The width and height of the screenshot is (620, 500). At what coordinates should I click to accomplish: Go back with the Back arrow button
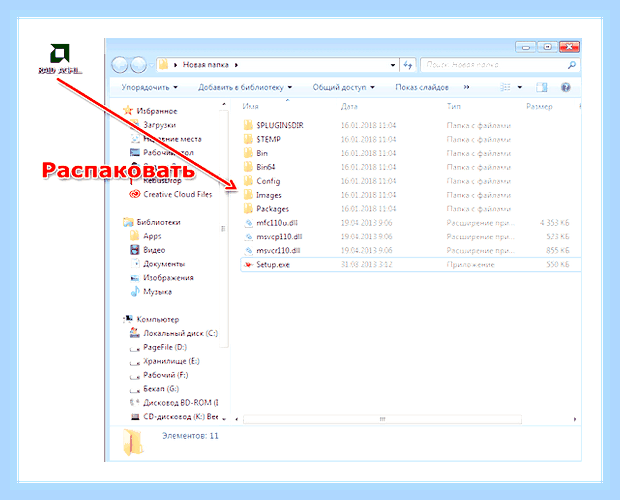pyautogui.click(x=120, y=65)
